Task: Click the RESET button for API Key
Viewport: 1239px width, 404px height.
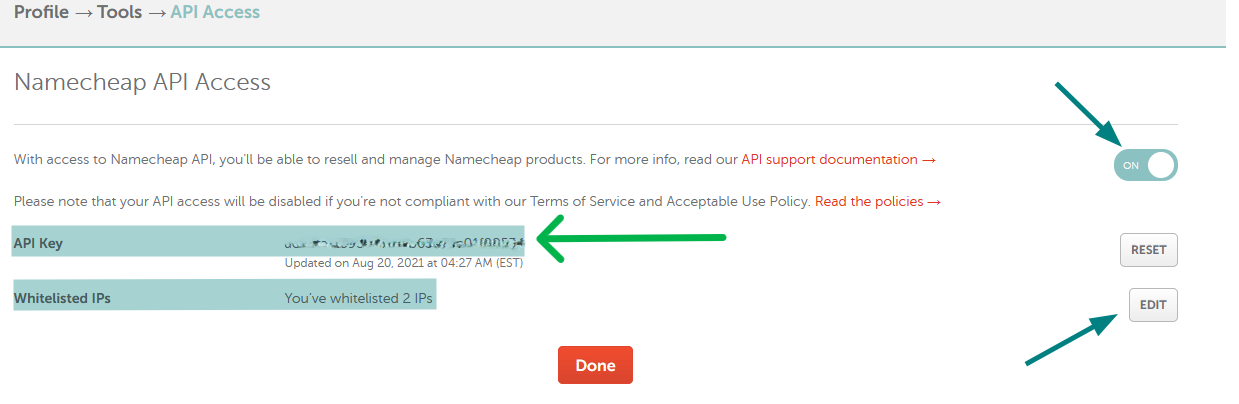Action: coord(1149,250)
